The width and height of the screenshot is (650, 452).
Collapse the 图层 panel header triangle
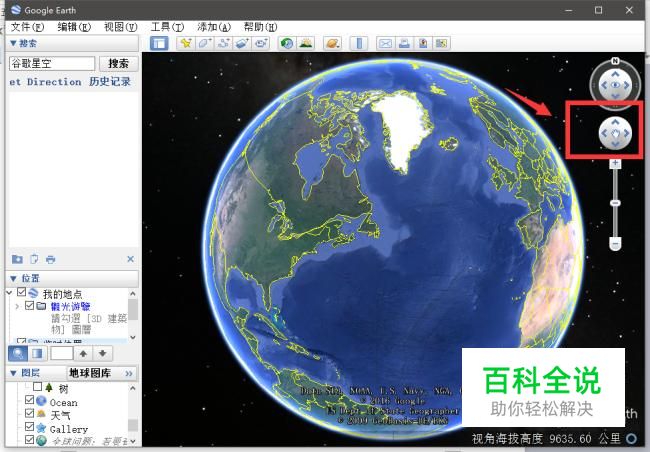click(13, 373)
